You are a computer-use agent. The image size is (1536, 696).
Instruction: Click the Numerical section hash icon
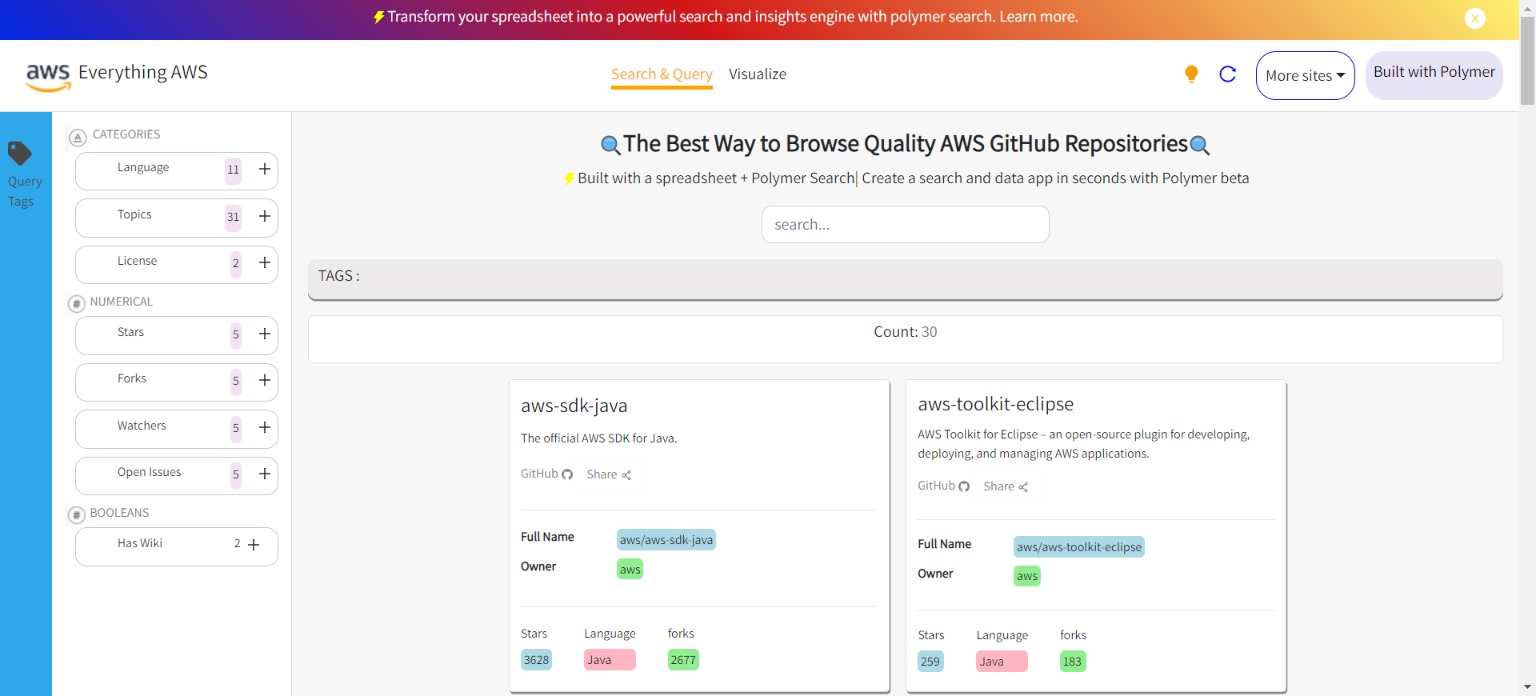pyautogui.click(x=76, y=304)
